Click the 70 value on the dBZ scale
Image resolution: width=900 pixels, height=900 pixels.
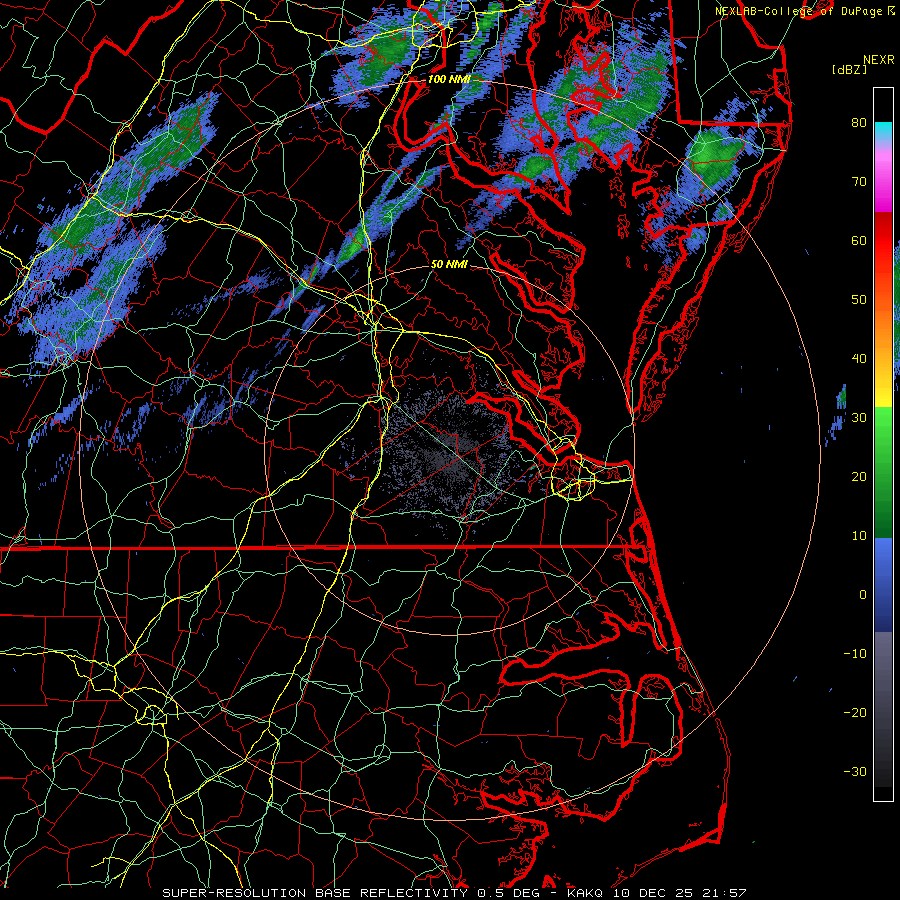click(859, 181)
